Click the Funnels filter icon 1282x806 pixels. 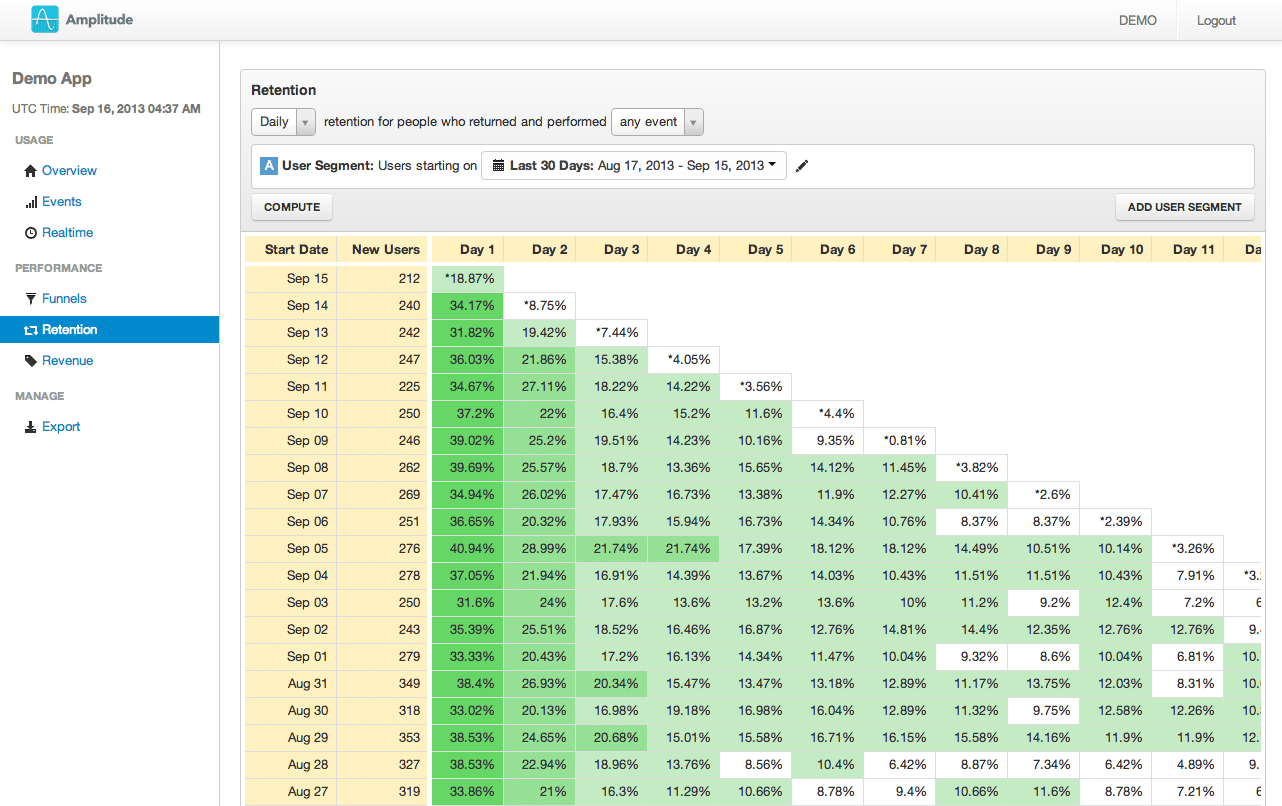coord(30,299)
